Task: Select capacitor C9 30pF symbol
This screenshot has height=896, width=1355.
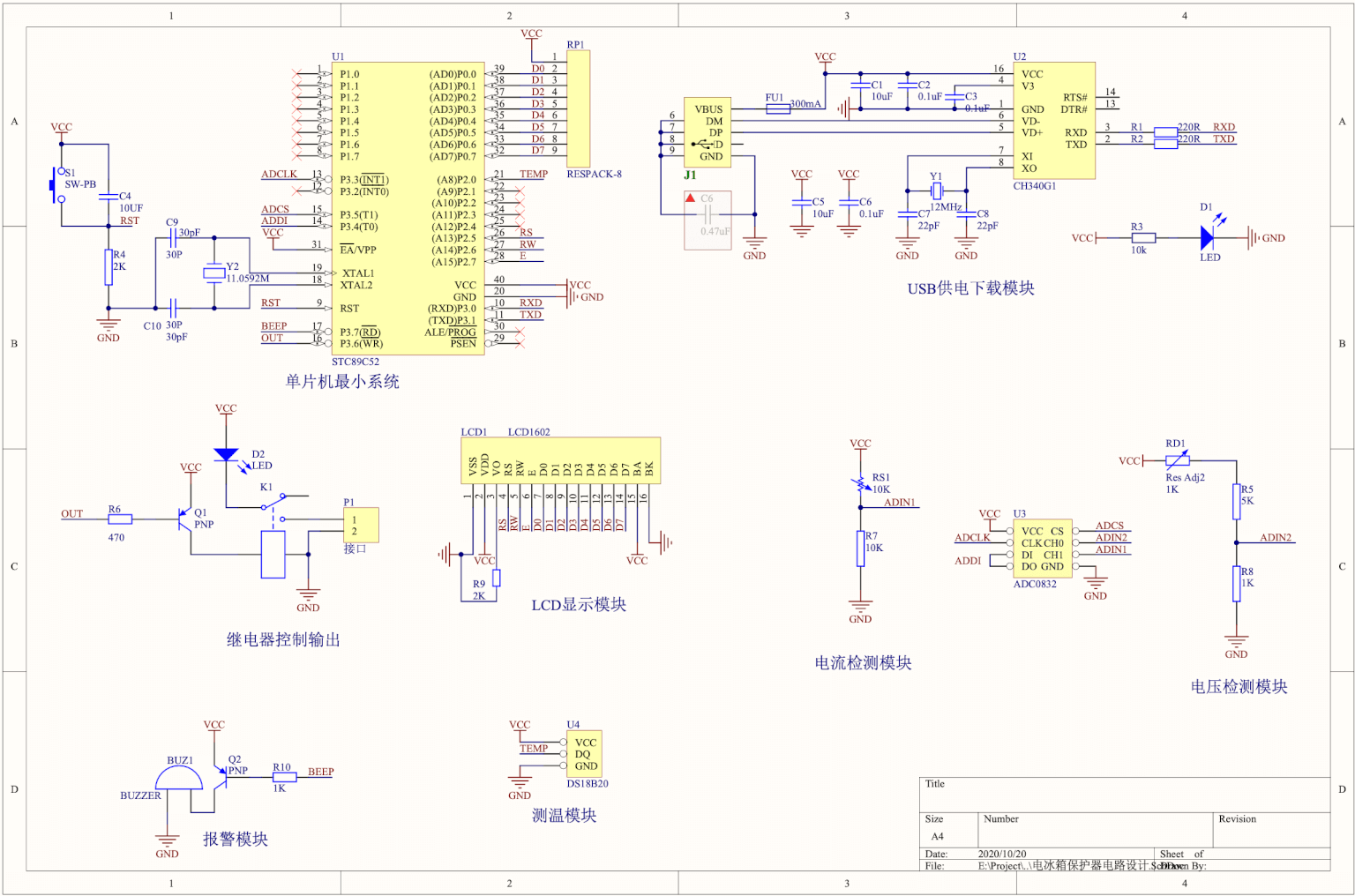Action: [174, 238]
